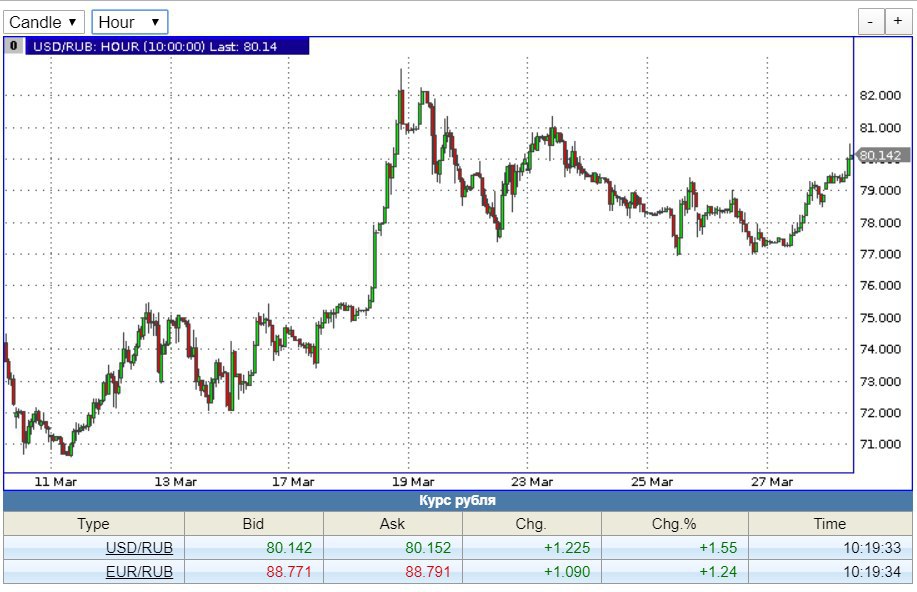Click the 79.000 price axis label
This screenshot has height=592, width=917.
click(880, 191)
